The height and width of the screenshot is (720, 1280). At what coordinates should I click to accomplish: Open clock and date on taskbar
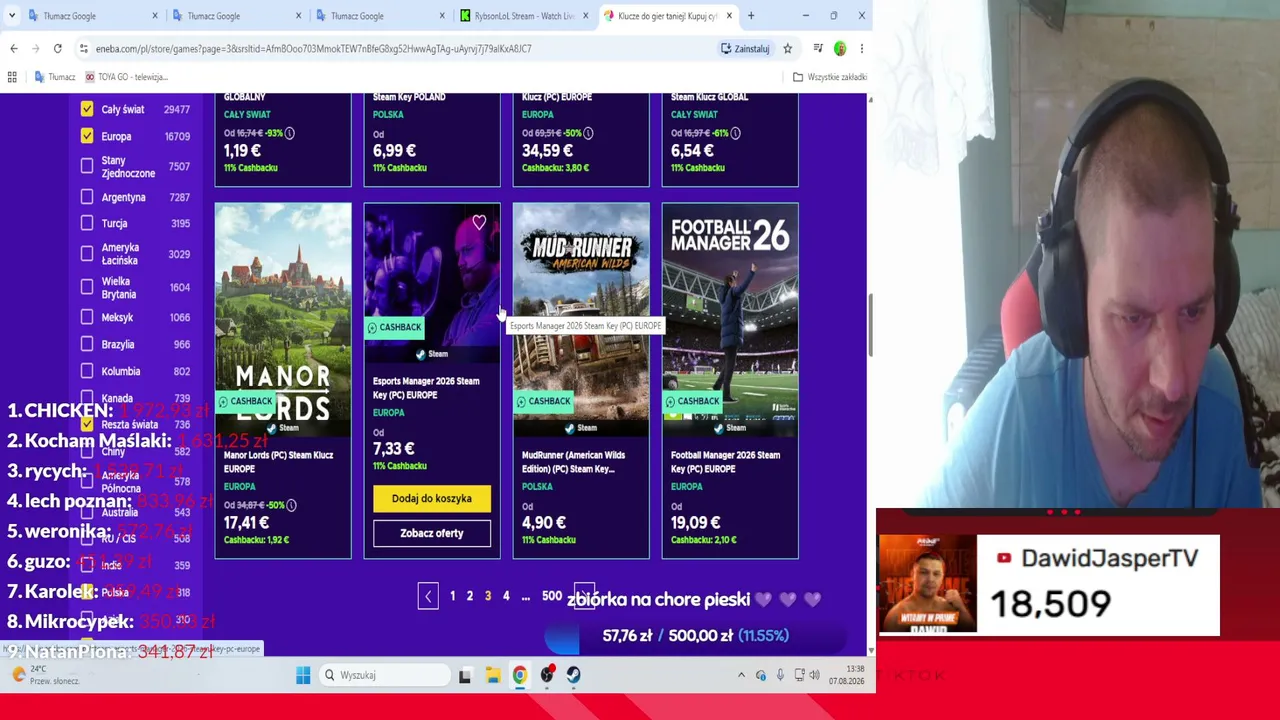(x=846, y=675)
